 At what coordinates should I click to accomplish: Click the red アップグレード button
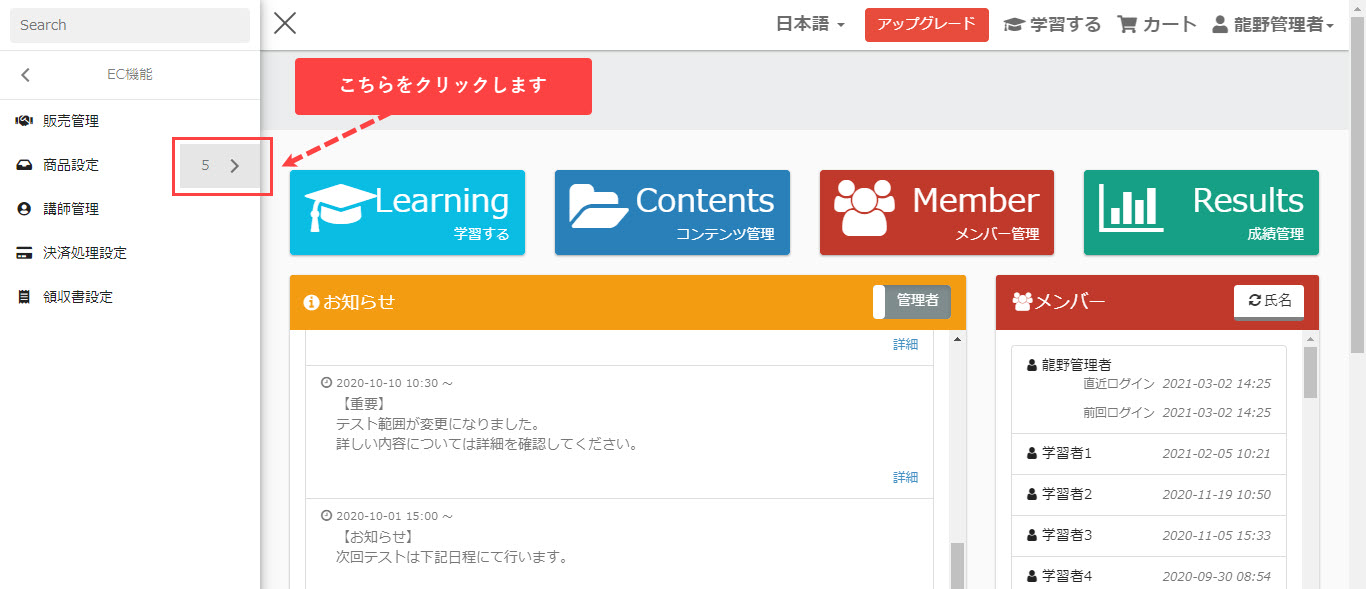tap(926, 25)
